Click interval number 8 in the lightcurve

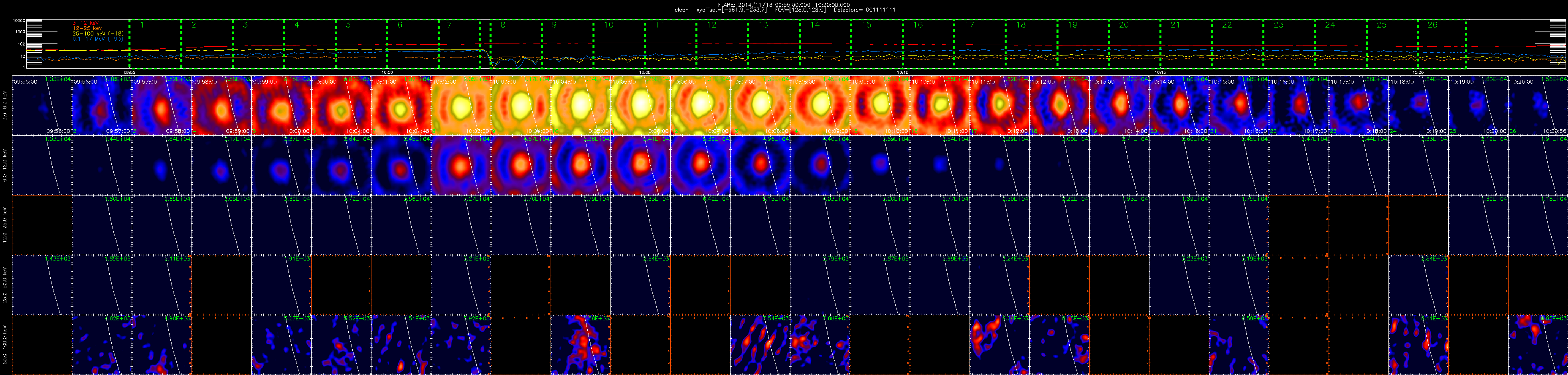[503, 25]
